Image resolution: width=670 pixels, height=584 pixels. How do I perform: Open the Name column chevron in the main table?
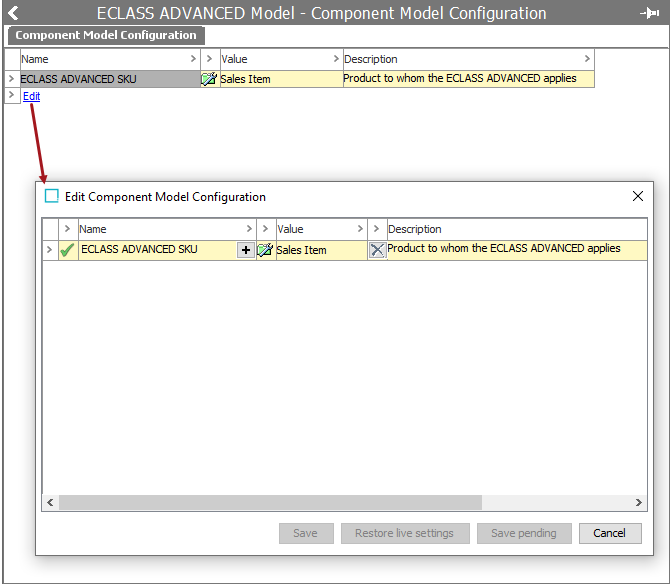193,59
